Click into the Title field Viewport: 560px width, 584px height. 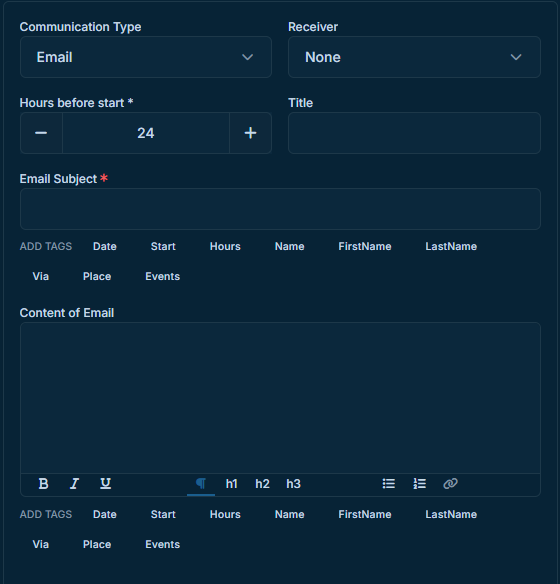[x=414, y=133]
